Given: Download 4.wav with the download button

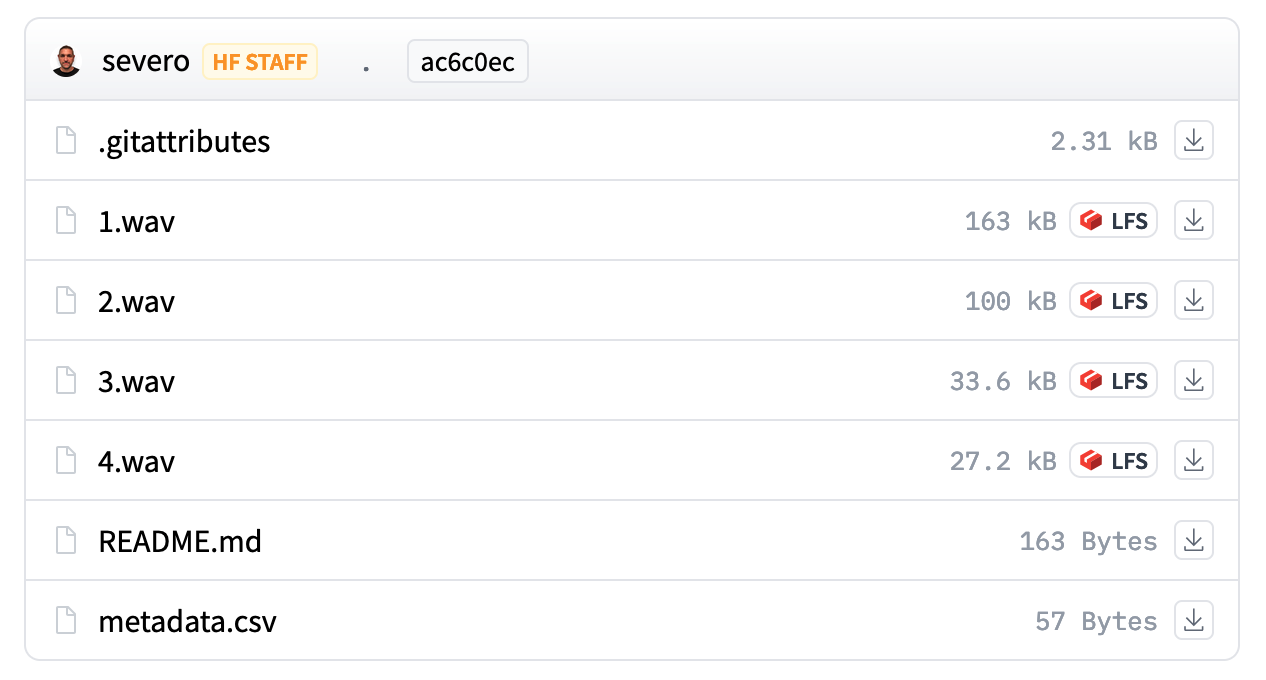Looking at the screenshot, I should coord(1193,461).
